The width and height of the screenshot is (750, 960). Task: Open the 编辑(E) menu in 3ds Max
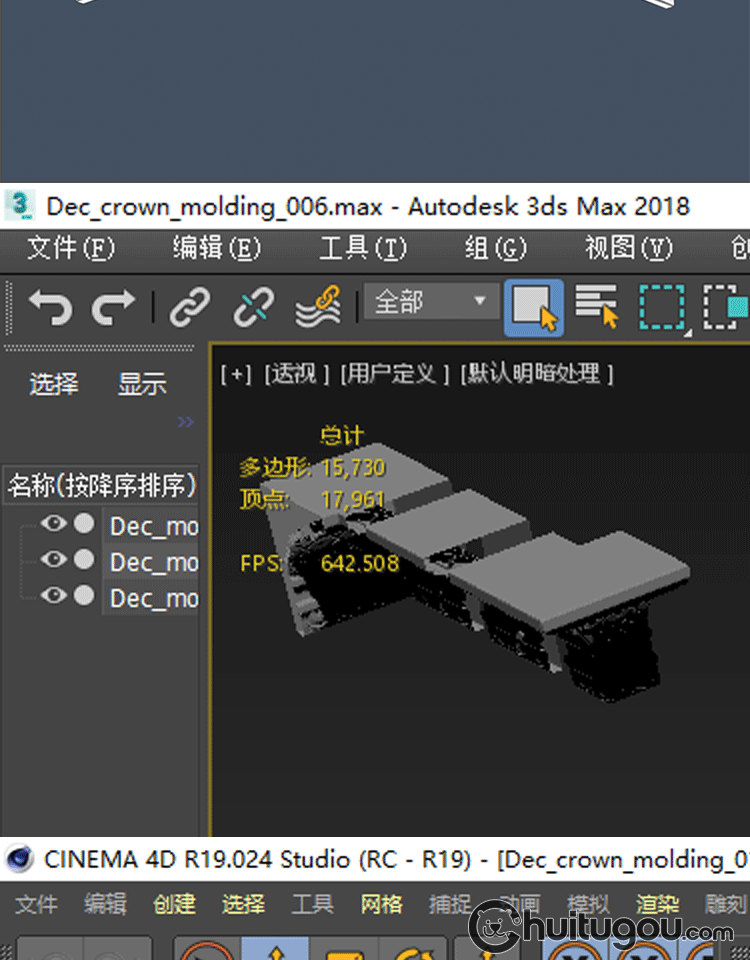click(217, 248)
